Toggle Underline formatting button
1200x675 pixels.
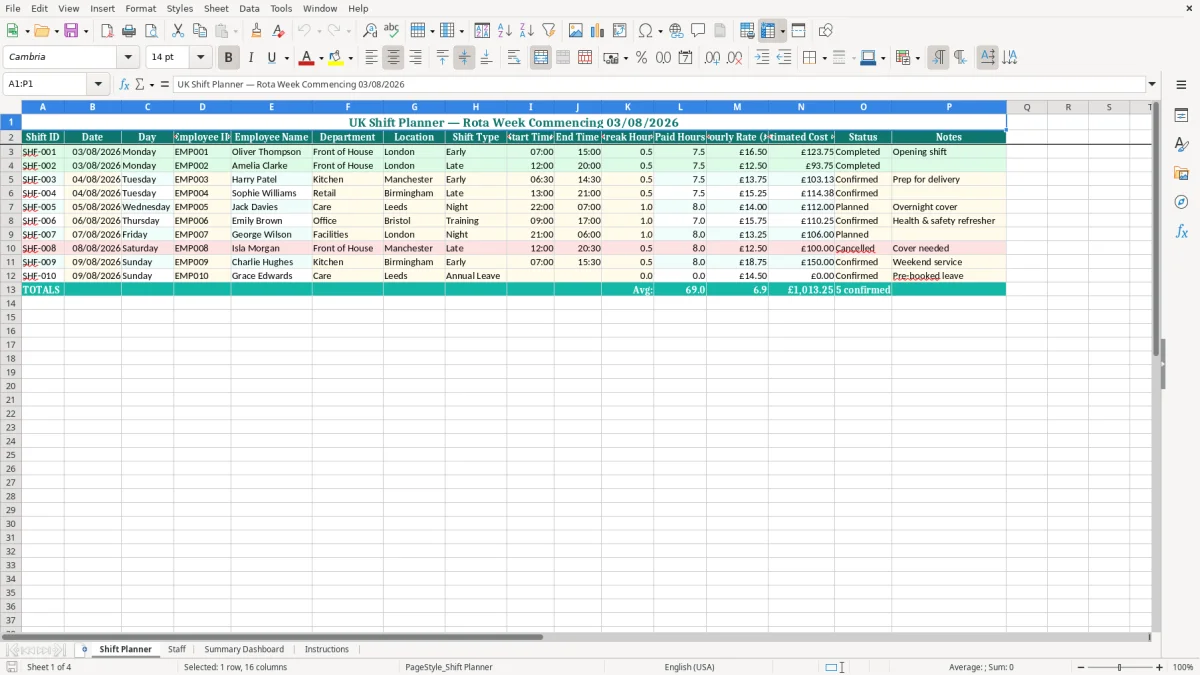pos(271,58)
